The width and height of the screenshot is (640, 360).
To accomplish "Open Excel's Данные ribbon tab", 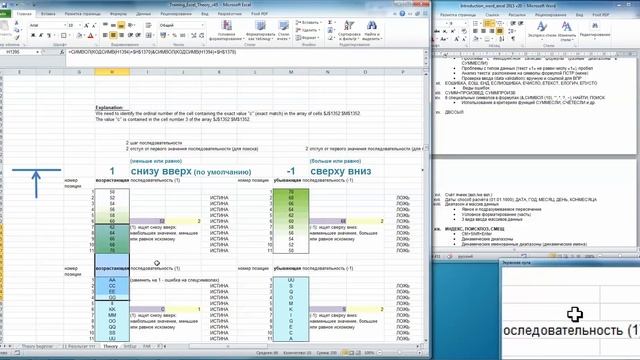I will pos(143,13).
